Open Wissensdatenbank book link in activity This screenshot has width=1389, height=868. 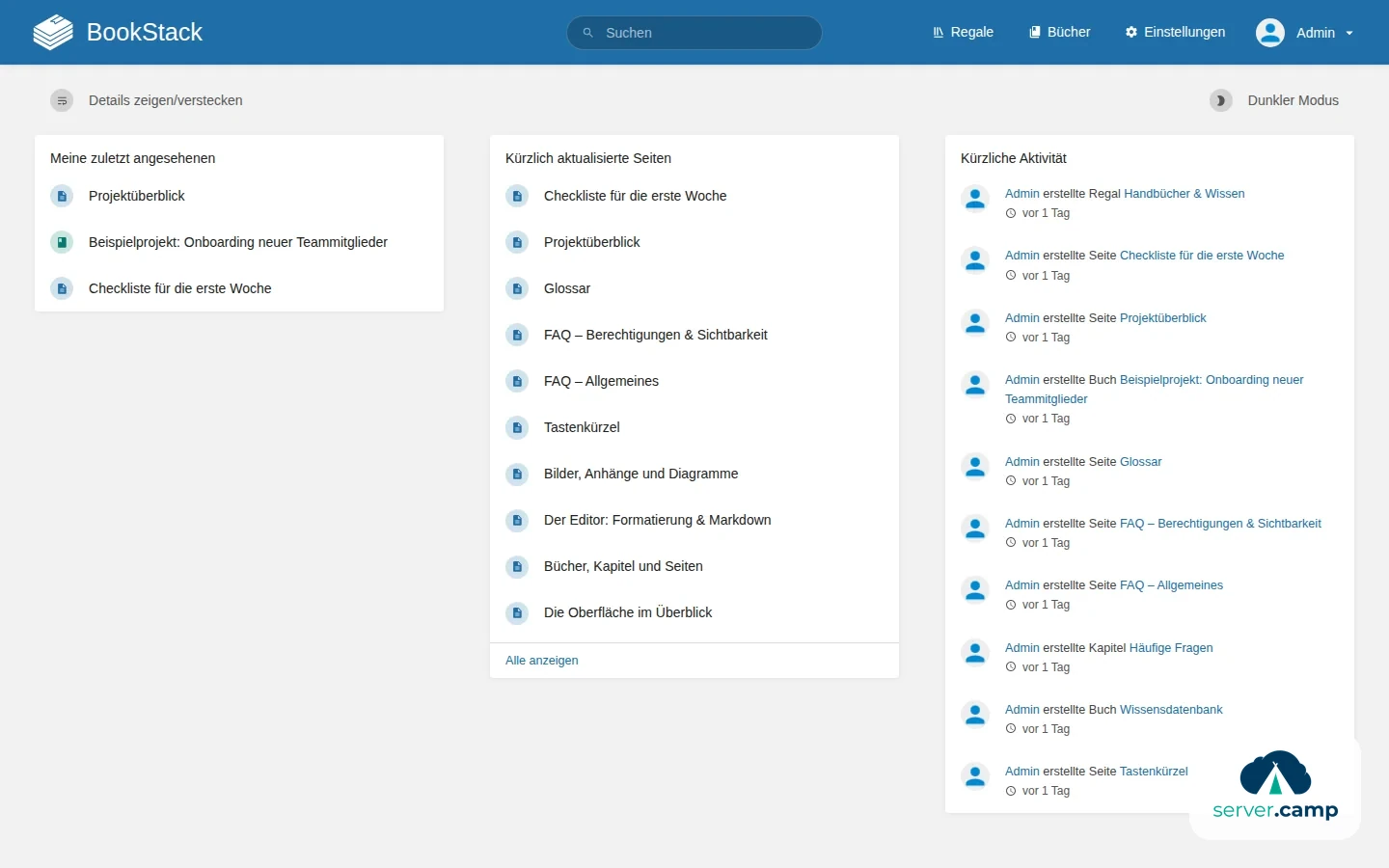(x=1171, y=710)
